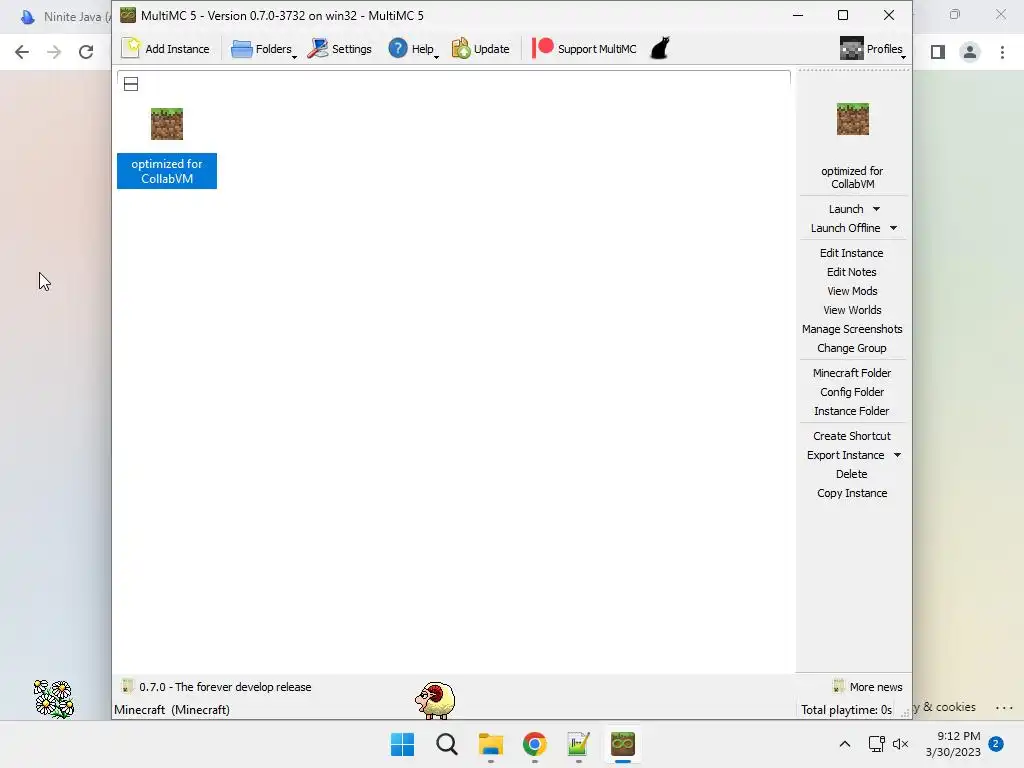This screenshot has width=1024, height=768.
Task: Click the Minecraft (Minecraft) status text
Action: point(172,709)
